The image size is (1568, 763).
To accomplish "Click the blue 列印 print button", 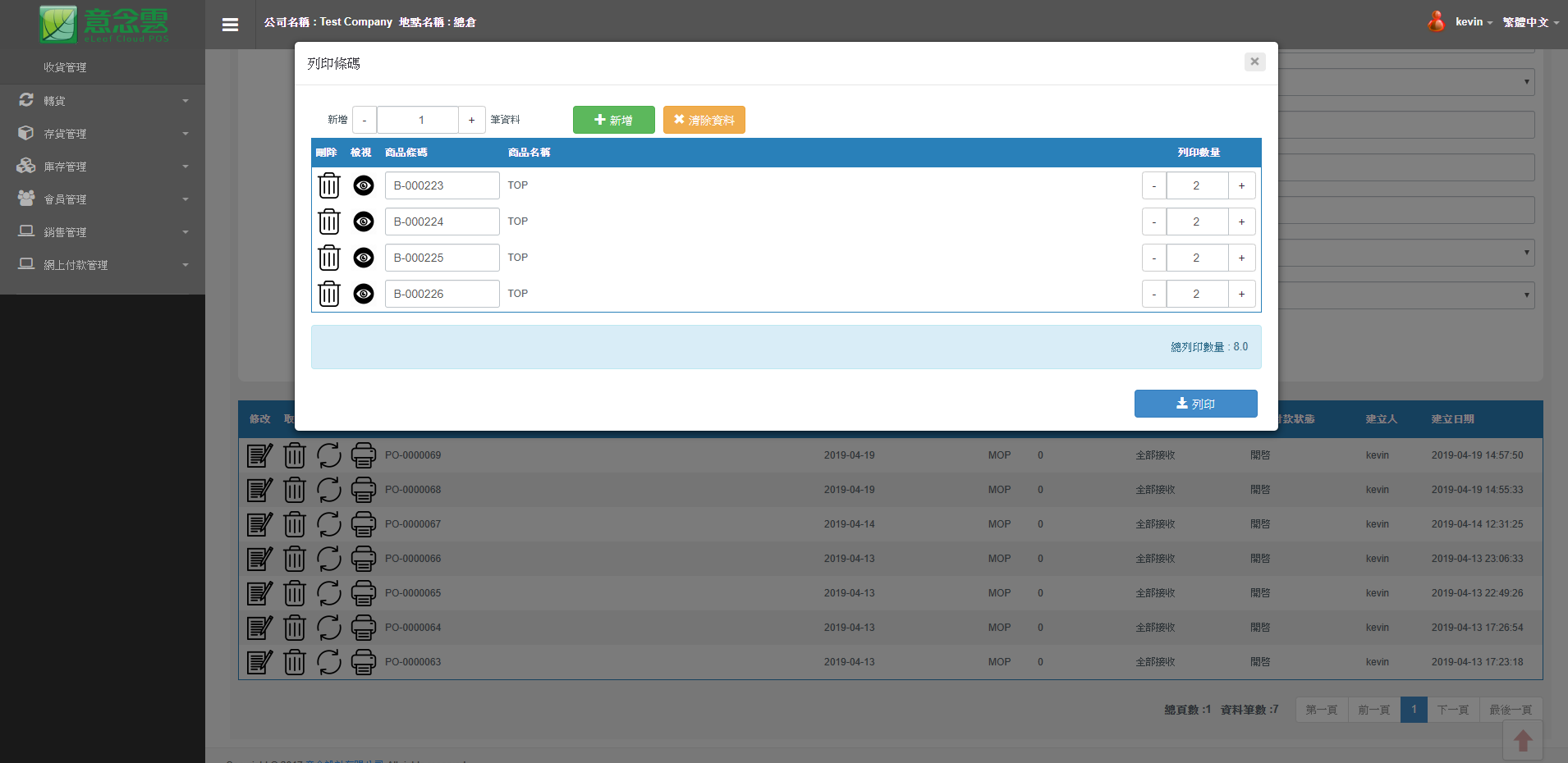I will (1195, 404).
